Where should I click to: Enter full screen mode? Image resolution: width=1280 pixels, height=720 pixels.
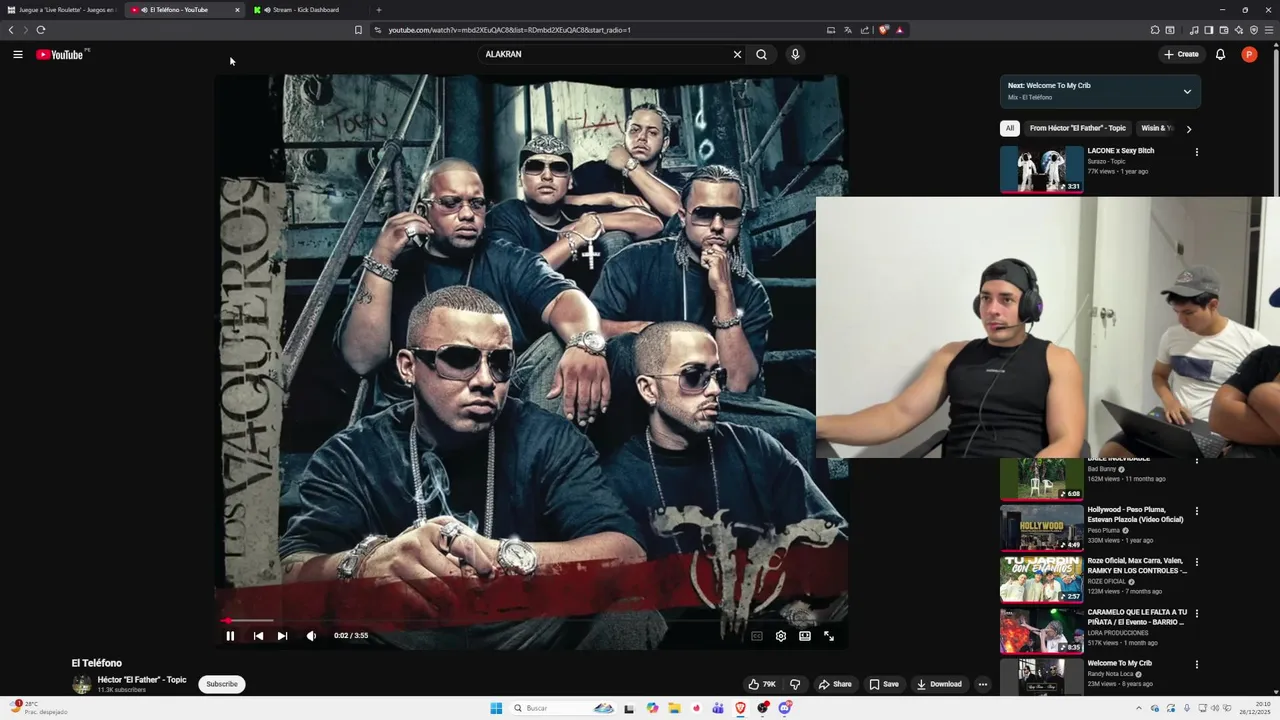click(x=829, y=636)
